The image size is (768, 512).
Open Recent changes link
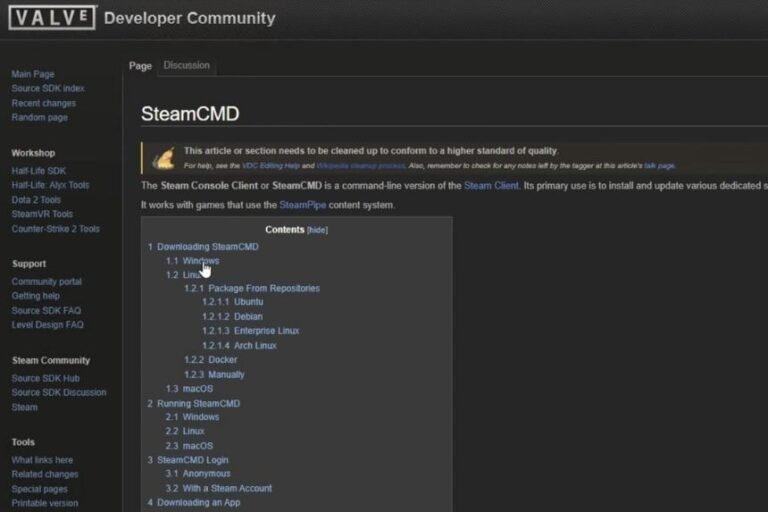coord(44,103)
